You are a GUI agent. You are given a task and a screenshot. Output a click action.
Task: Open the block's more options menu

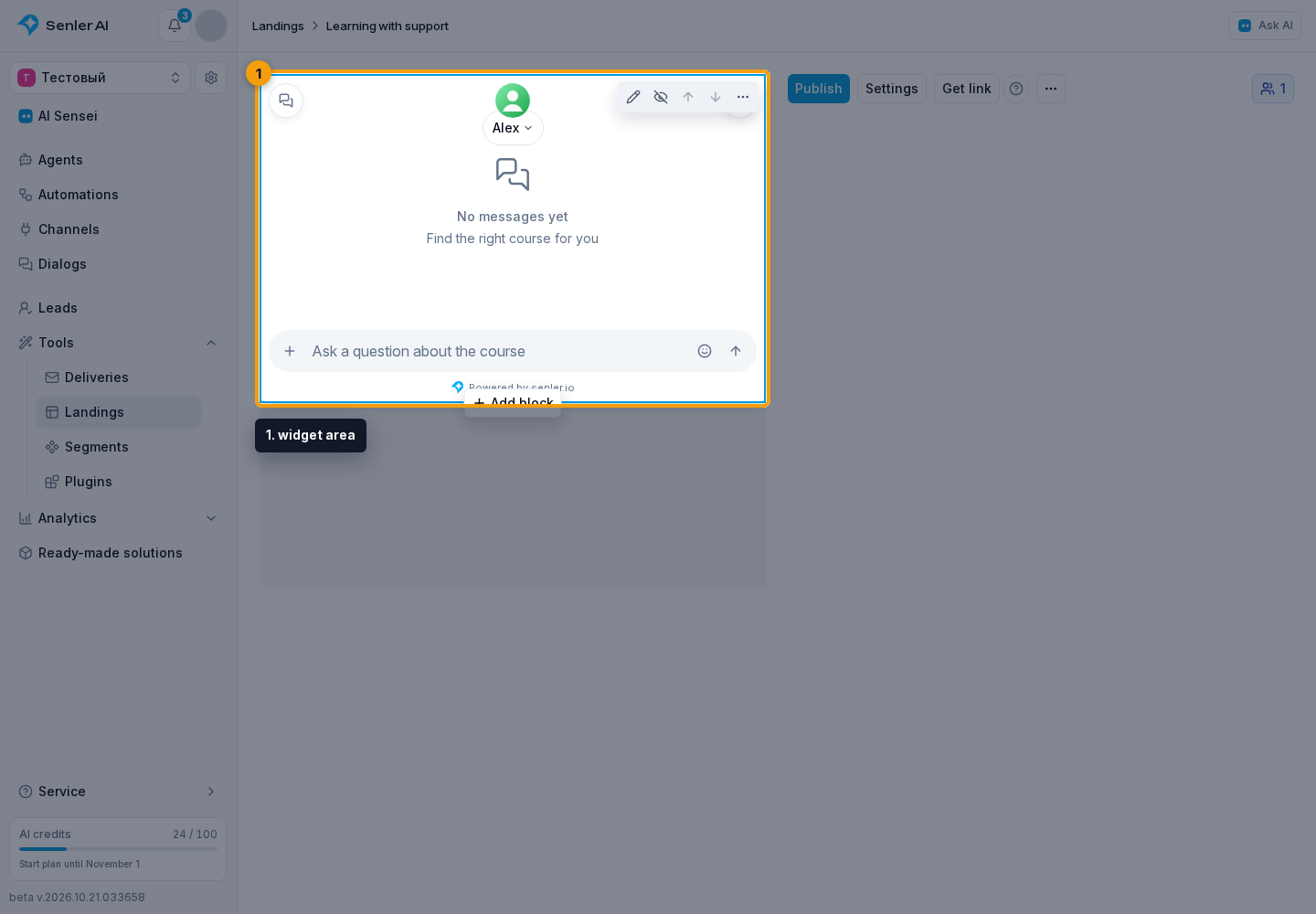[x=743, y=97]
